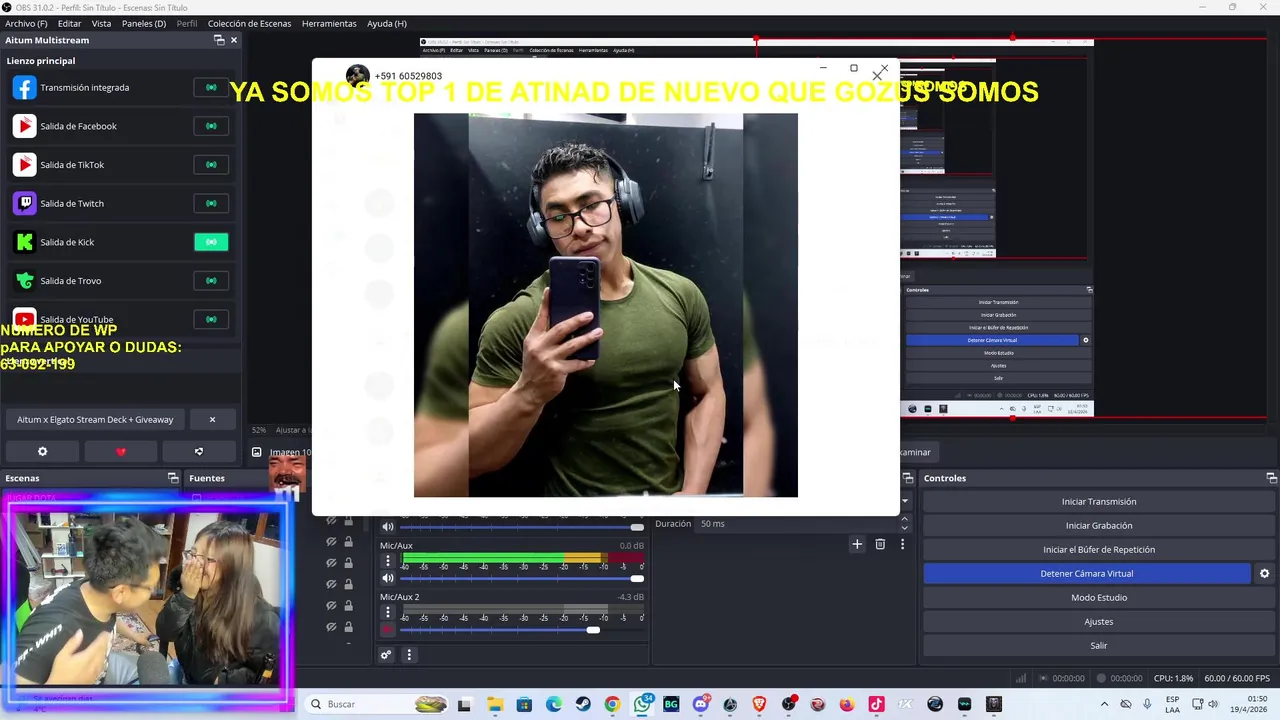The image size is (1280, 720).
Task: Start the replay buffer (Búfer de Repetición)
Action: [1098, 550]
